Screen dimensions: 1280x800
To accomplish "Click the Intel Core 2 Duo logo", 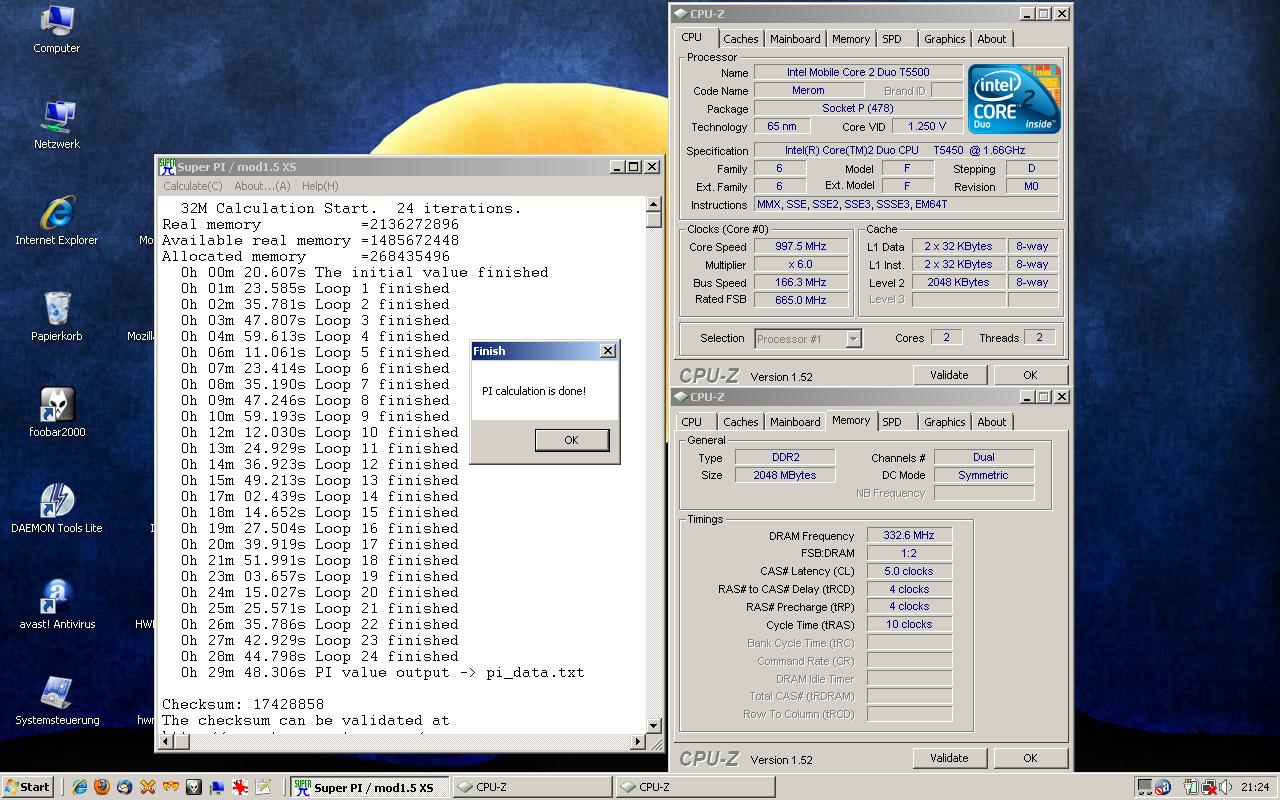I will click(1014, 99).
